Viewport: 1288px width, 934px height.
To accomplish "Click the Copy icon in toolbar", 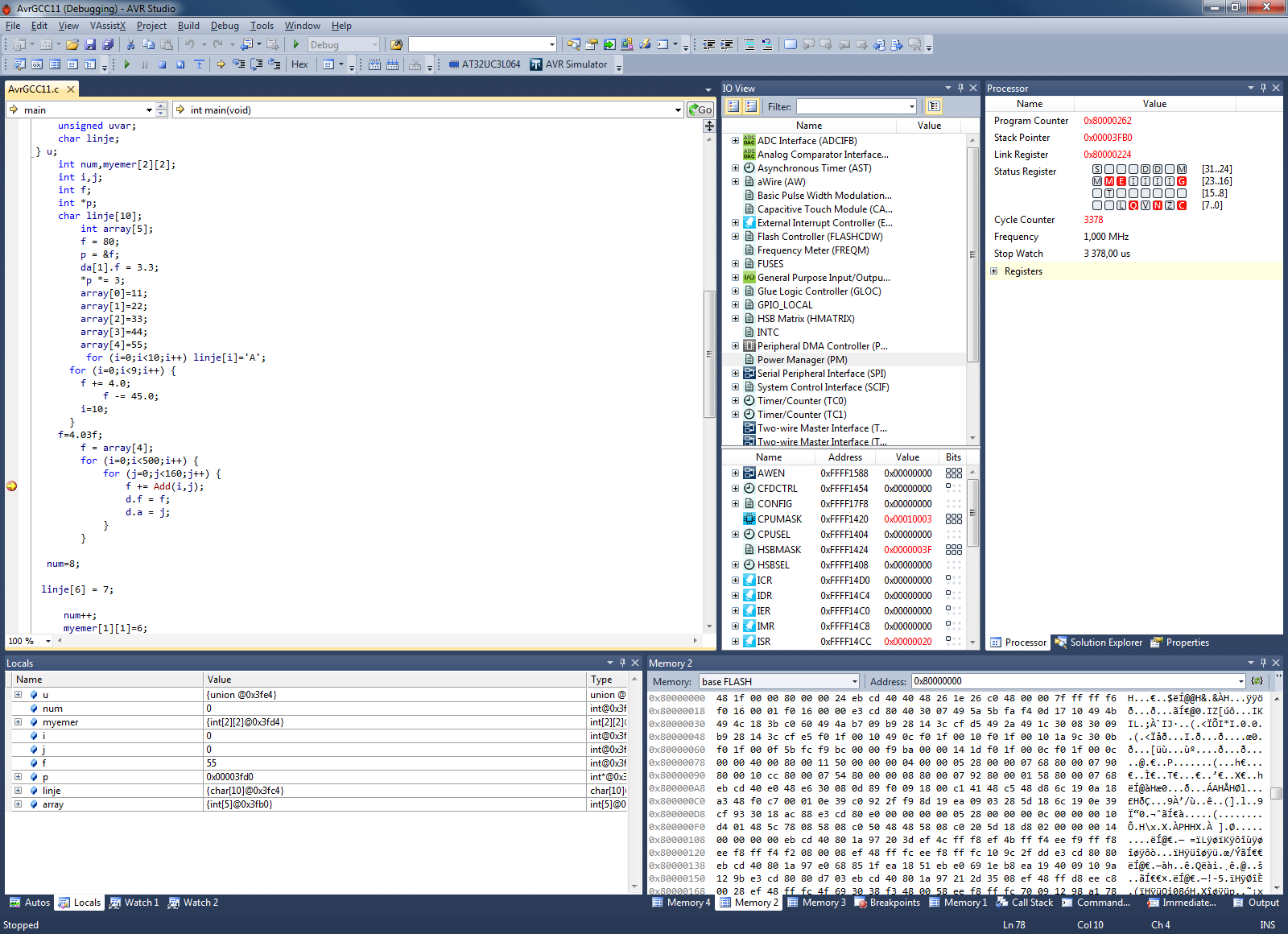I will coord(148,44).
